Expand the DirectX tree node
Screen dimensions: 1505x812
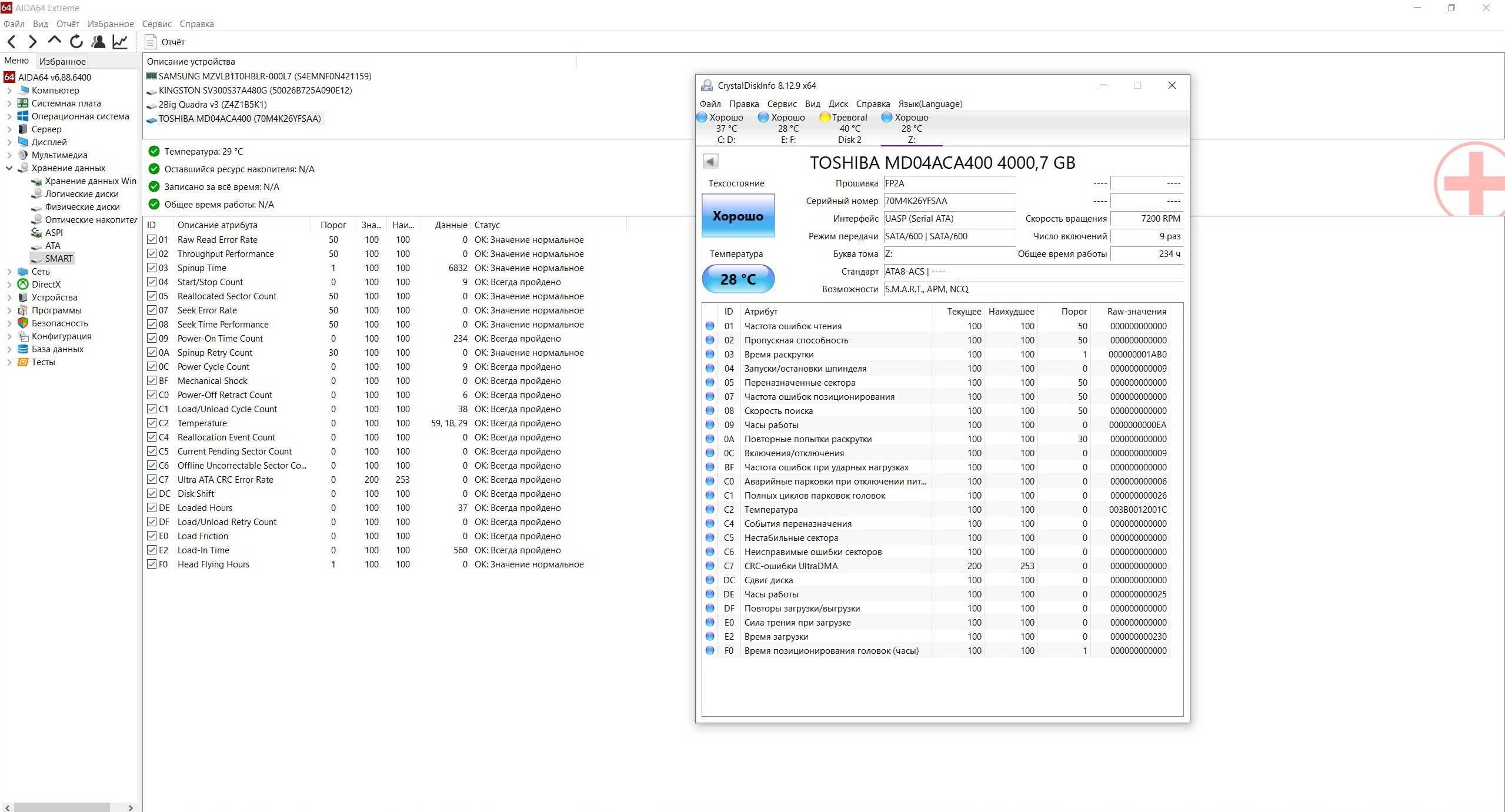coord(9,285)
